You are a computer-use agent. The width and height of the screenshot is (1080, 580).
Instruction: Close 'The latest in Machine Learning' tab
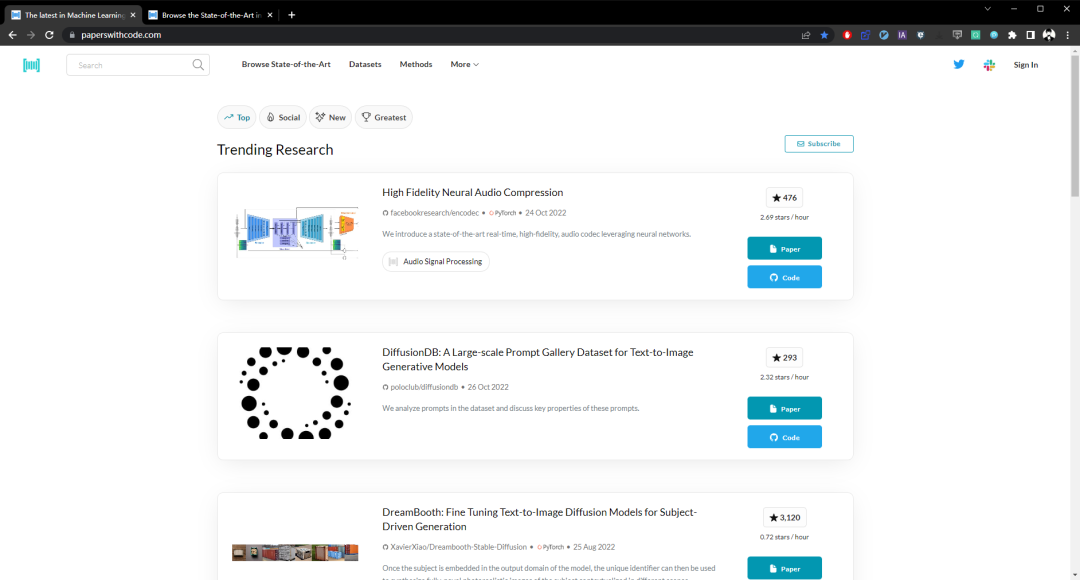pos(133,14)
